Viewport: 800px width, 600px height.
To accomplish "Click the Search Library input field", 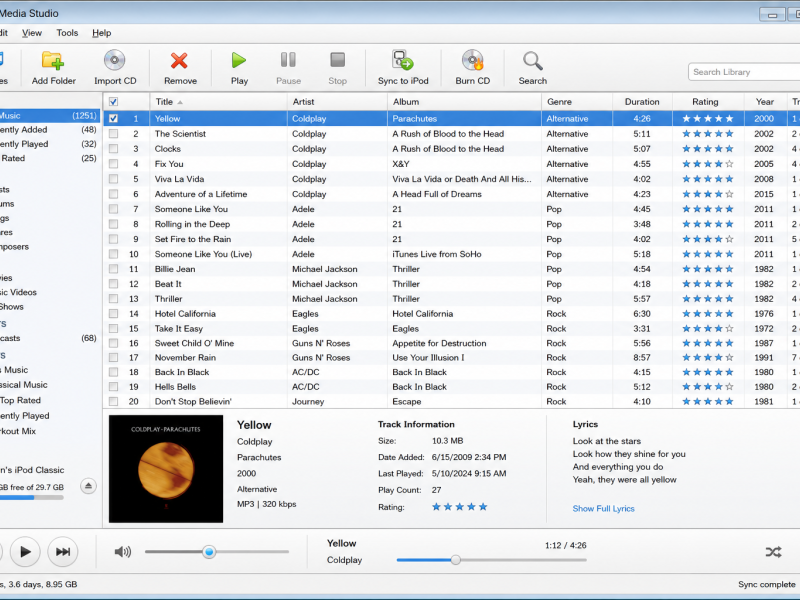I will tap(744, 72).
